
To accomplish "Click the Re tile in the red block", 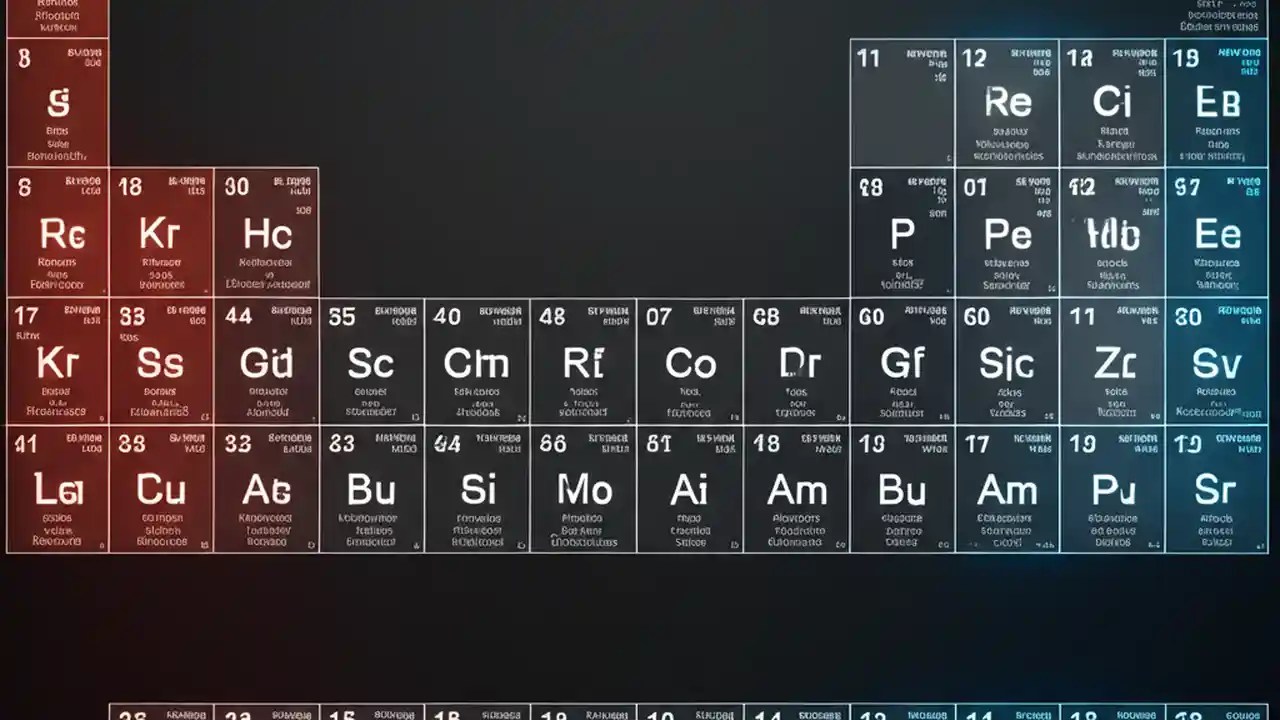I will pyautogui.click(x=57, y=232).
